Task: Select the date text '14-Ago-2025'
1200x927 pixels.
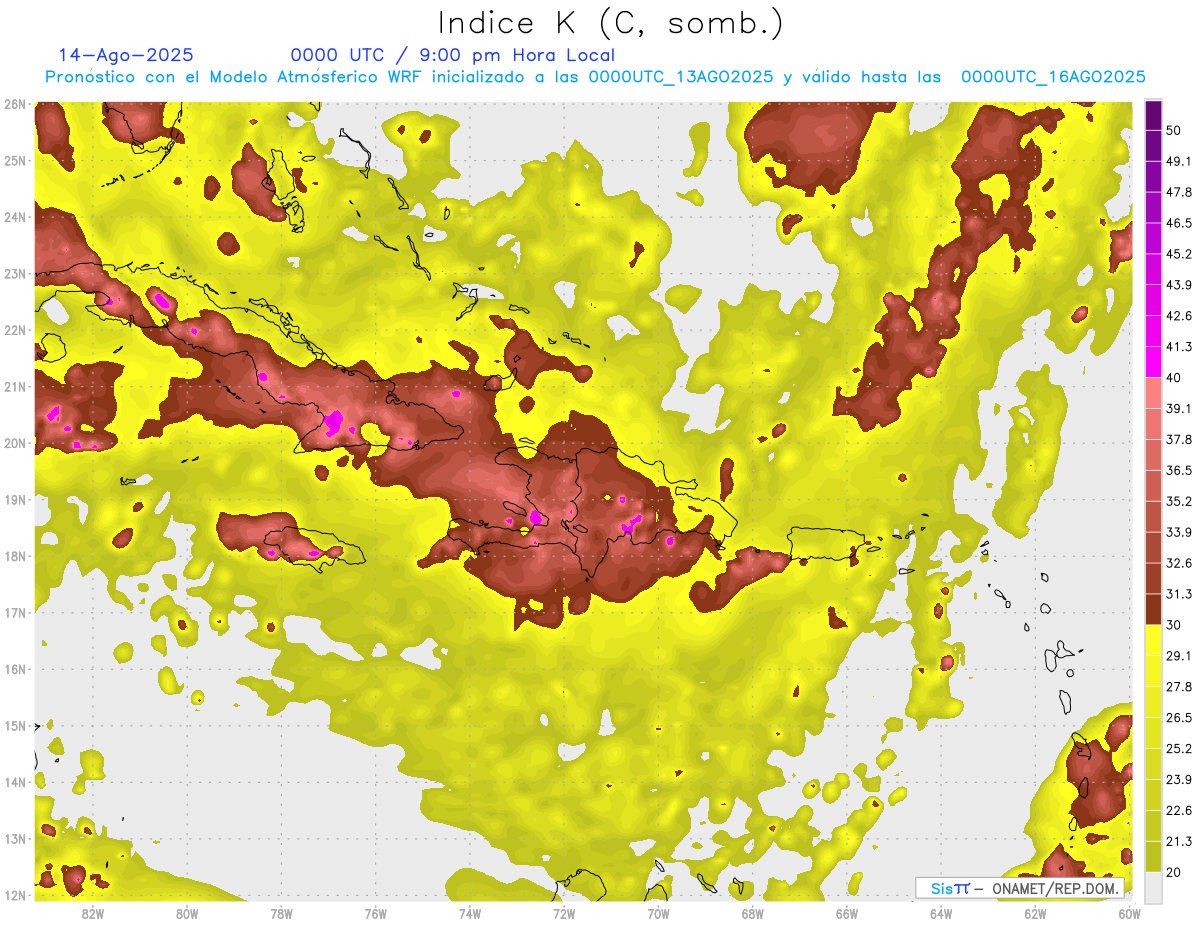Action: pyautogui.click(x=126, y=55)
